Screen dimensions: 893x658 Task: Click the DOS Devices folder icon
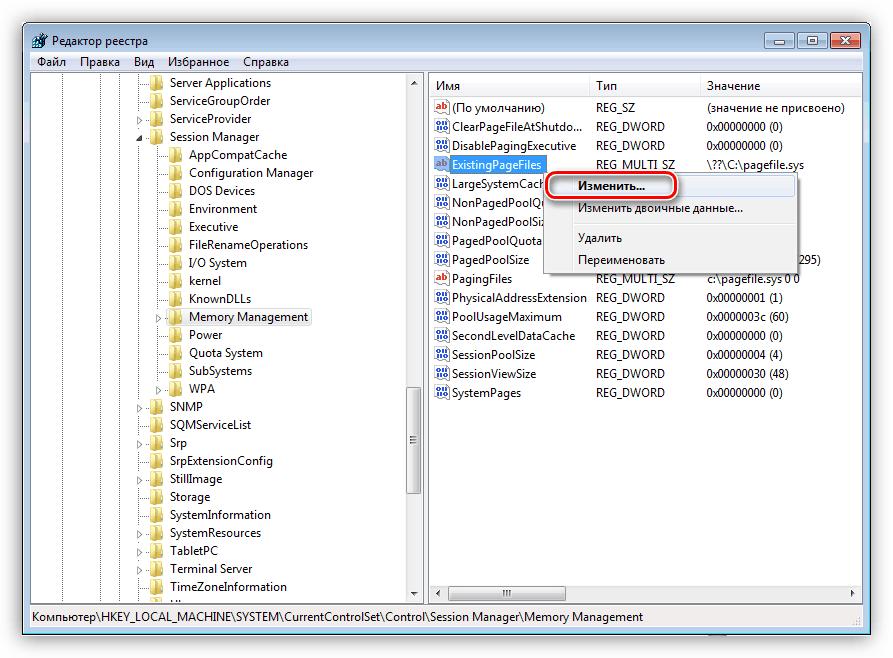(175, 191)
